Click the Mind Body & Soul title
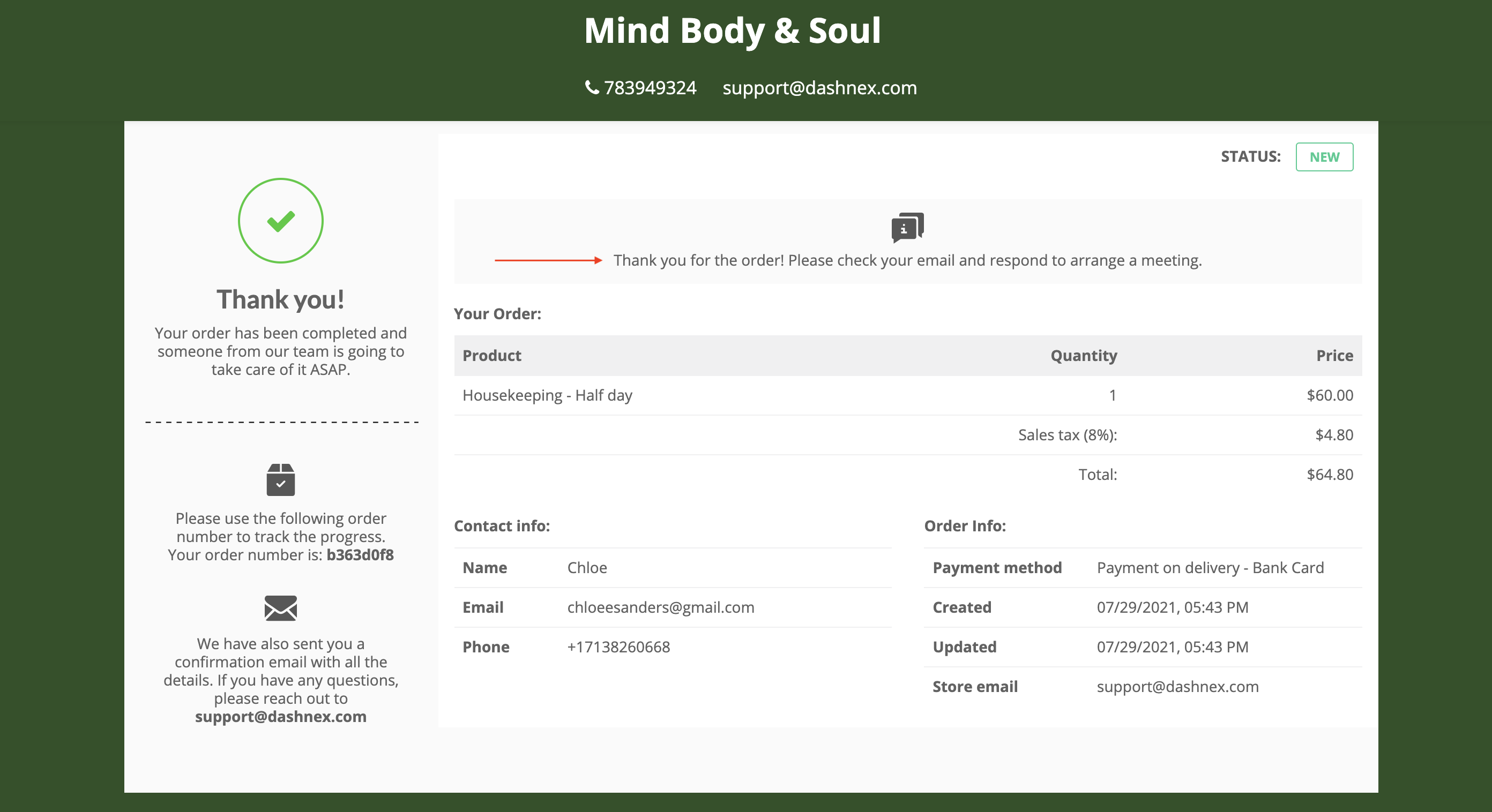This screenshot has height=812, width=1492. pyautogui.click(x=732, y=31)
